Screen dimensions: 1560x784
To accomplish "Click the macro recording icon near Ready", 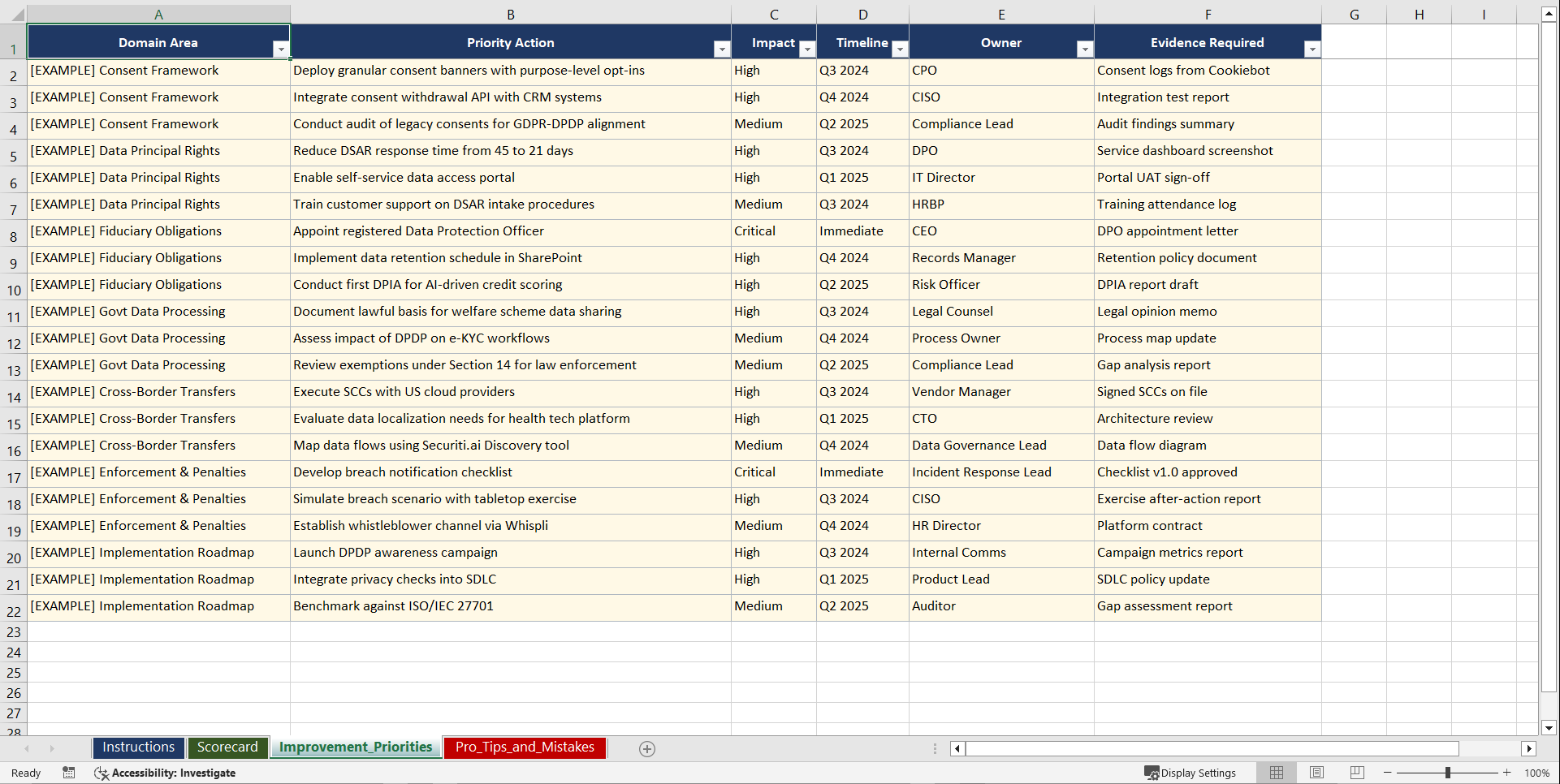I will [x=69, y=773].
